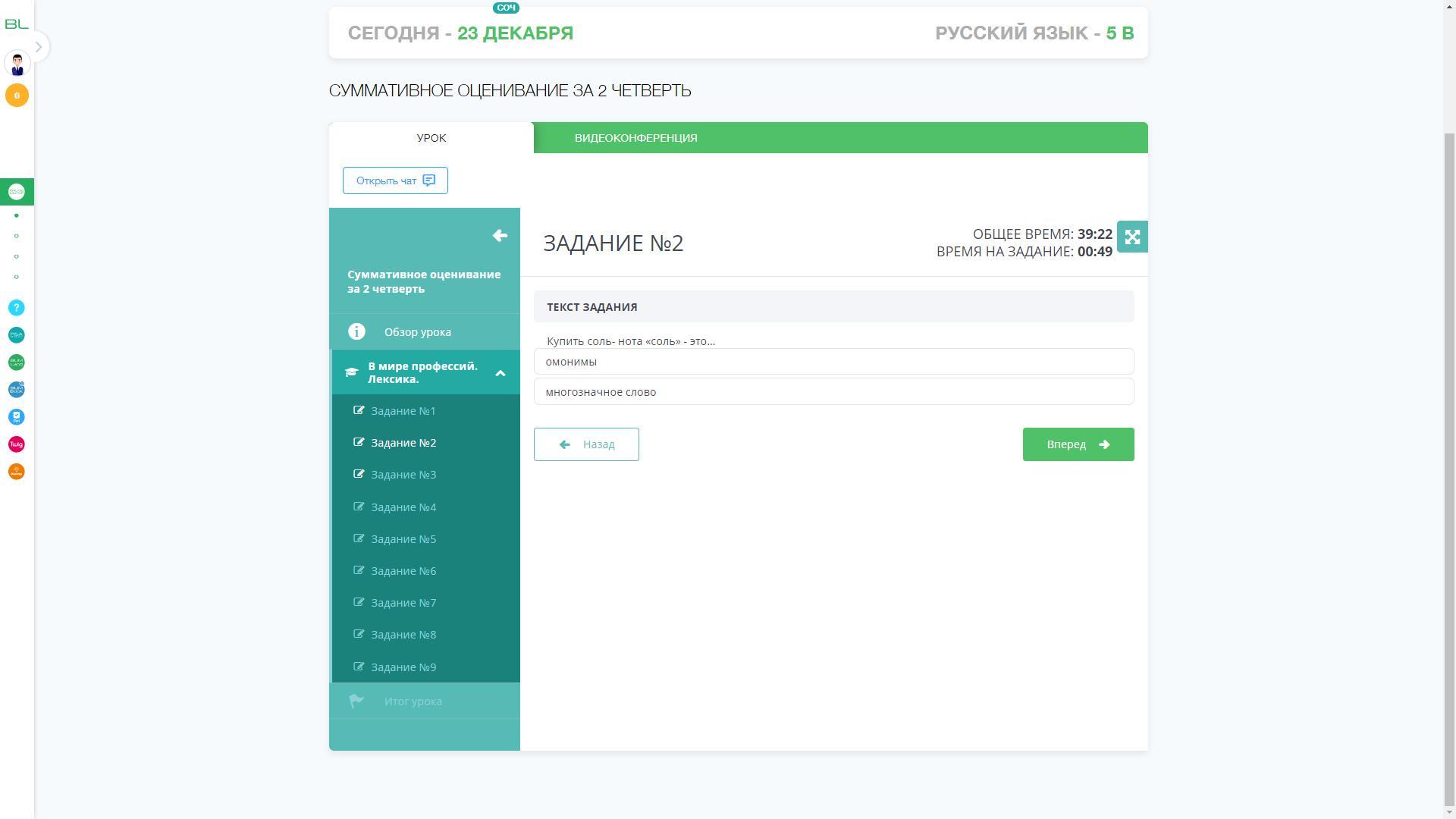Click the BL logo in sidebar
This screenshot has height=819, width=1456.
pyautogui.click(x=17, y=24)
